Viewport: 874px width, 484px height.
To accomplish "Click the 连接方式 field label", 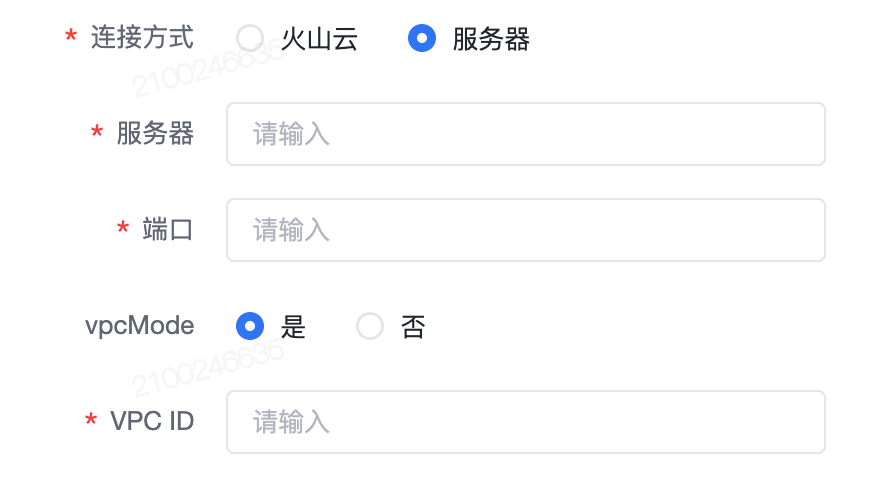I will [142, 38].
